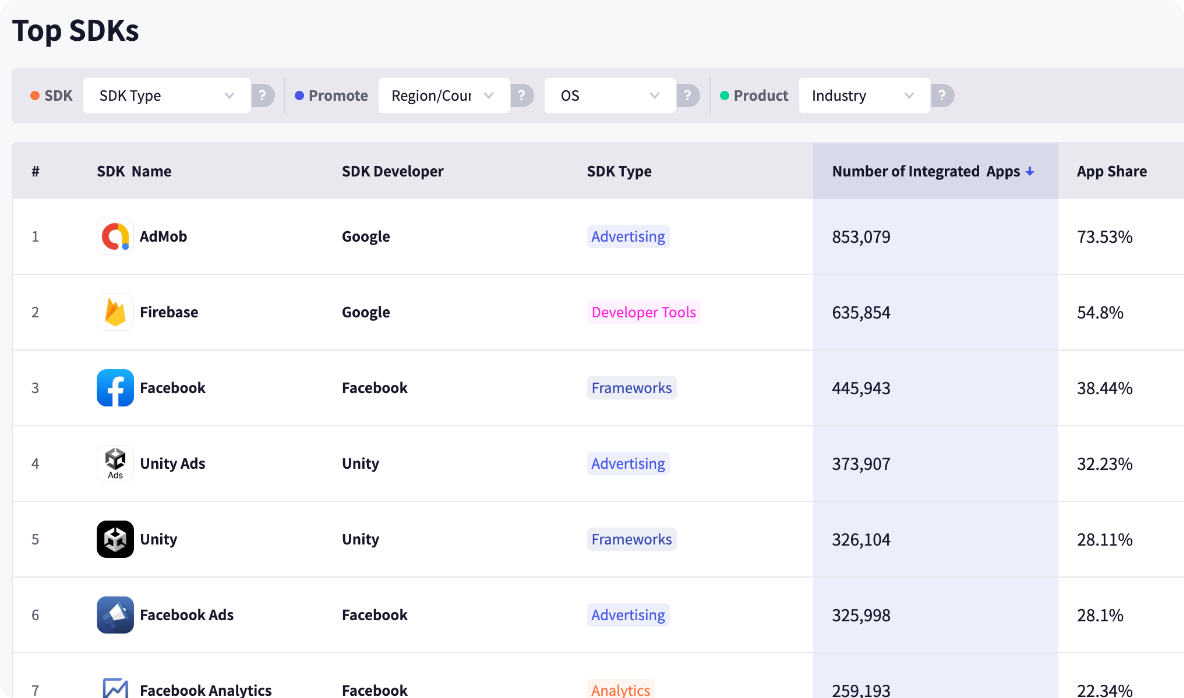Click the Unity Ads logo icon

click(x=115, y=463)
